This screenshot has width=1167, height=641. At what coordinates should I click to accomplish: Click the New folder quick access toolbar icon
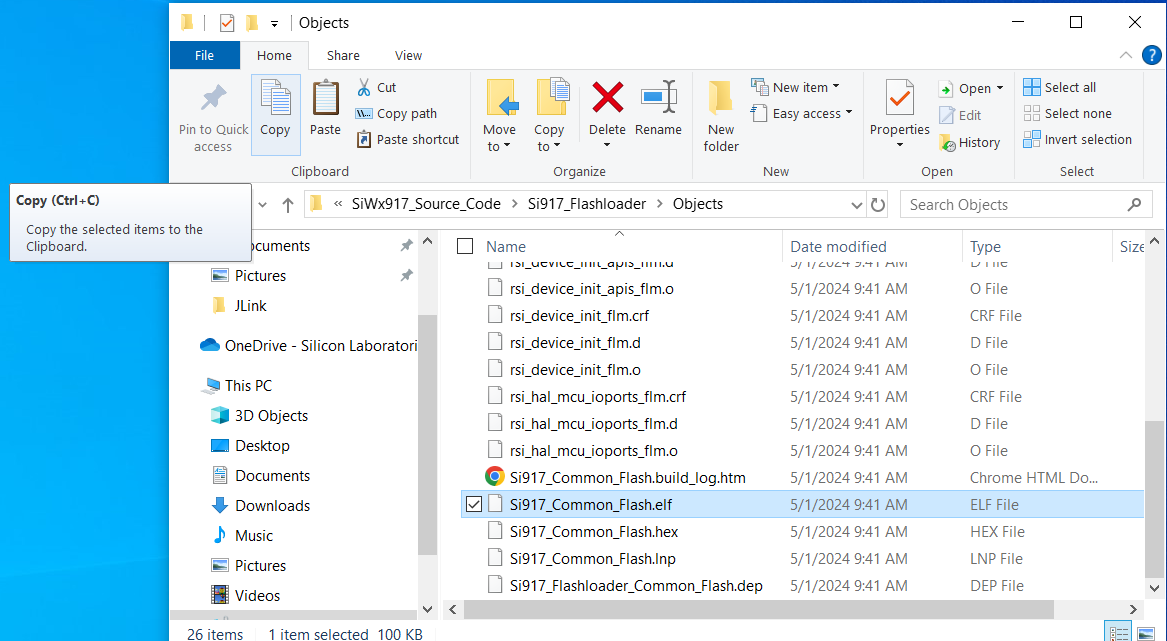(252, 23)
